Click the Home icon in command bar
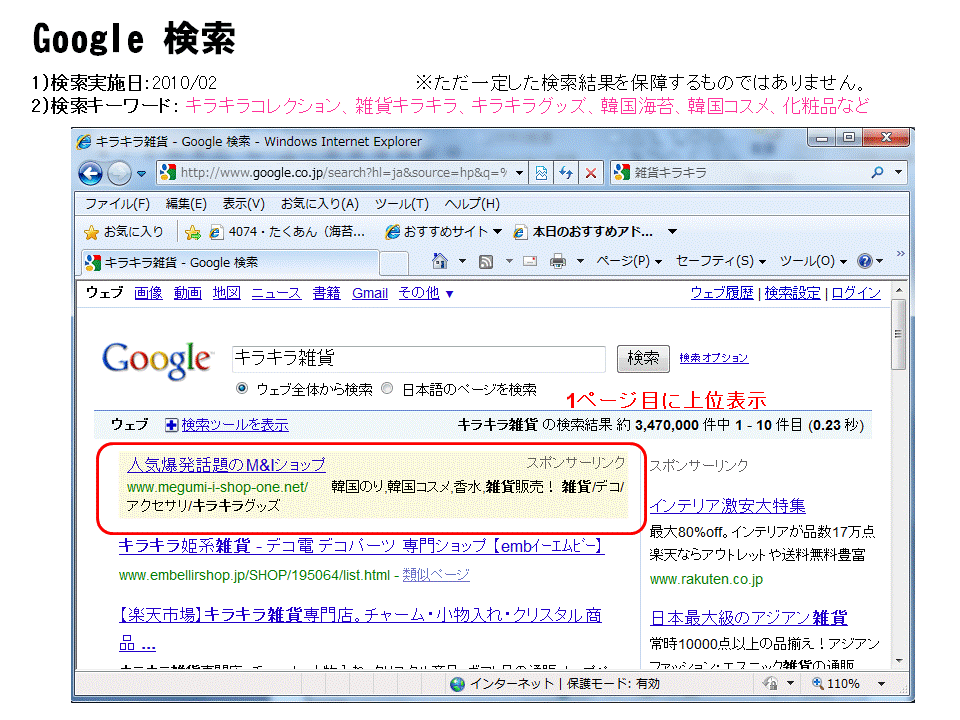Viewport: 960px width, 720px height. point(440,261)
